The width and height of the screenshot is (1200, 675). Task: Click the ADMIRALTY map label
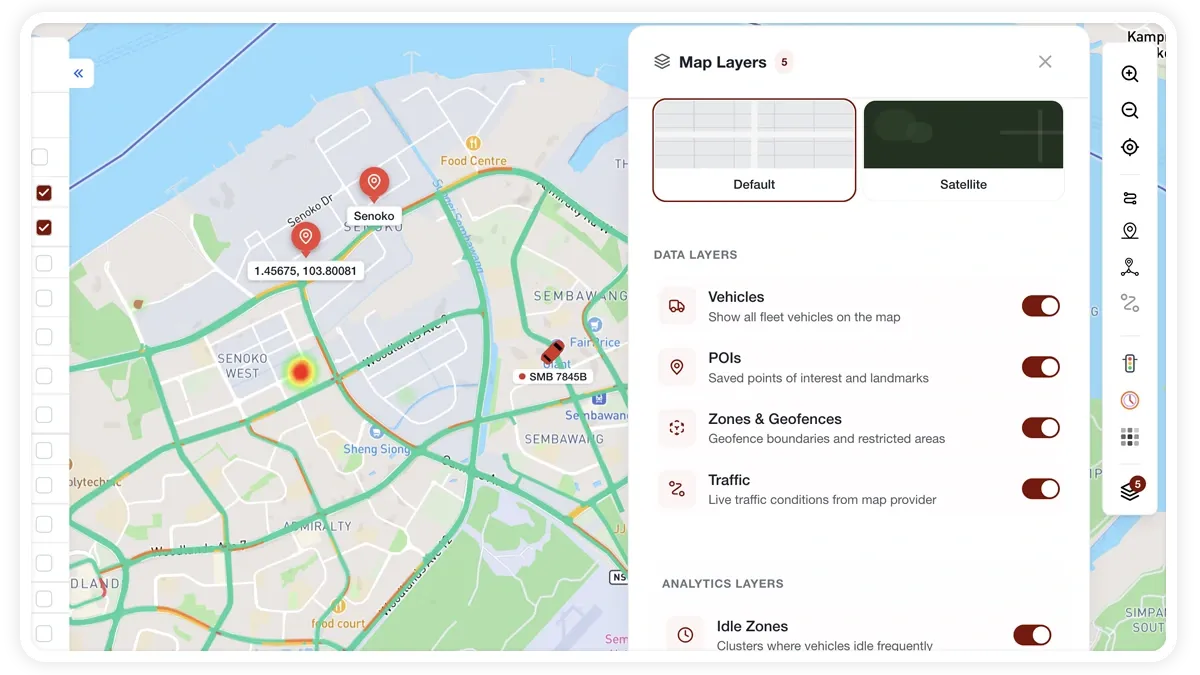point(317,526)
